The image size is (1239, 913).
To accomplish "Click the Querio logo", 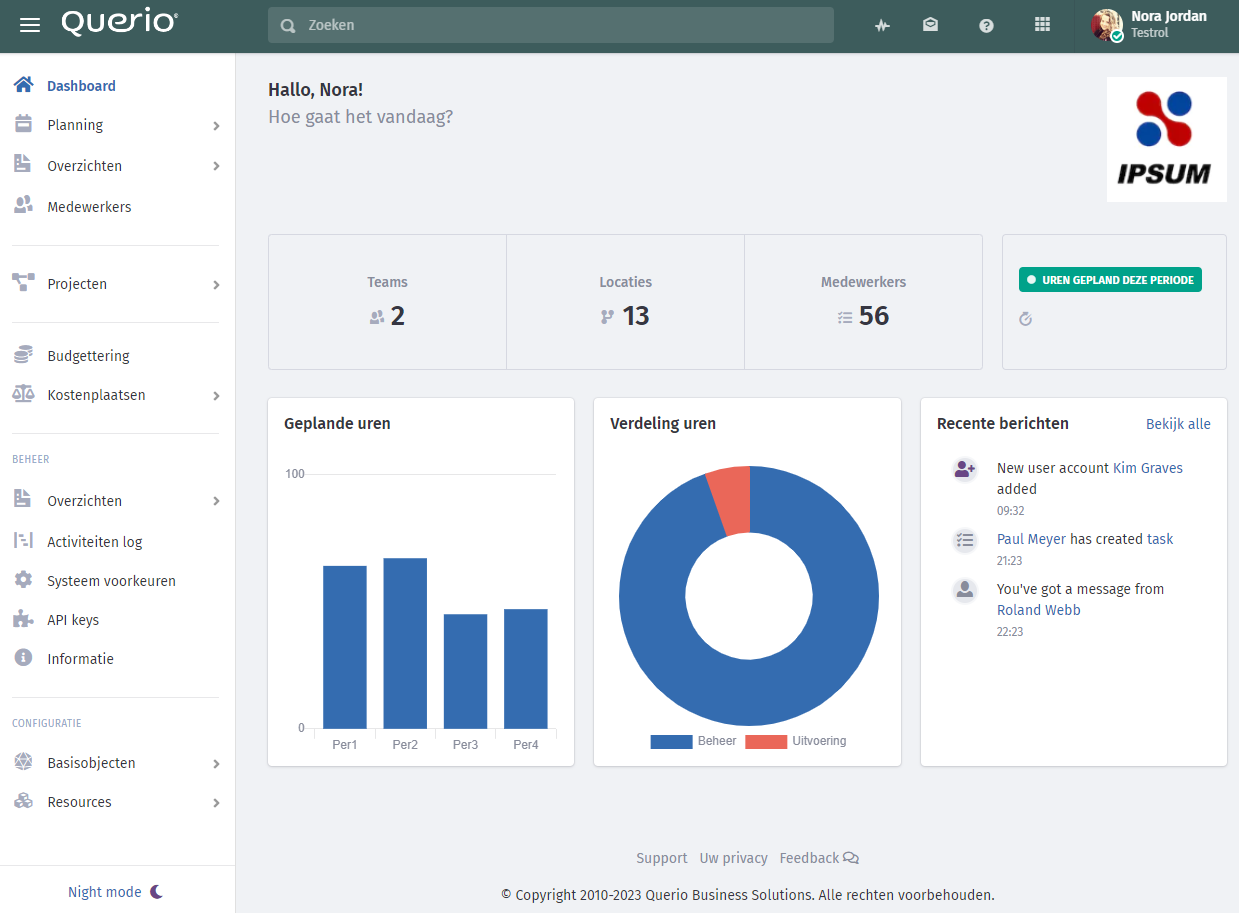I will point(119,24).
